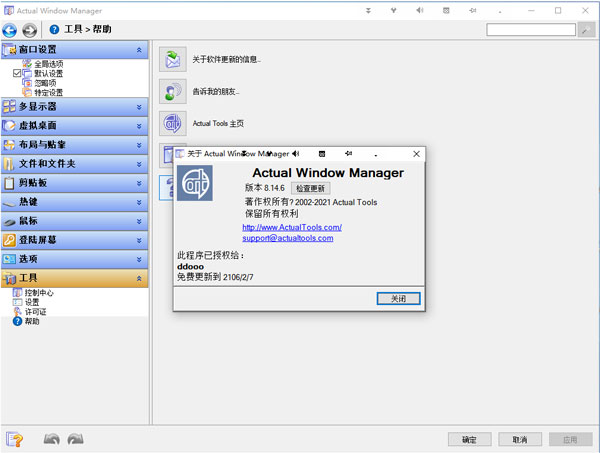600x453 pixels.
Task: Collapse the 工具 section chevron
Action: [139, 279]
